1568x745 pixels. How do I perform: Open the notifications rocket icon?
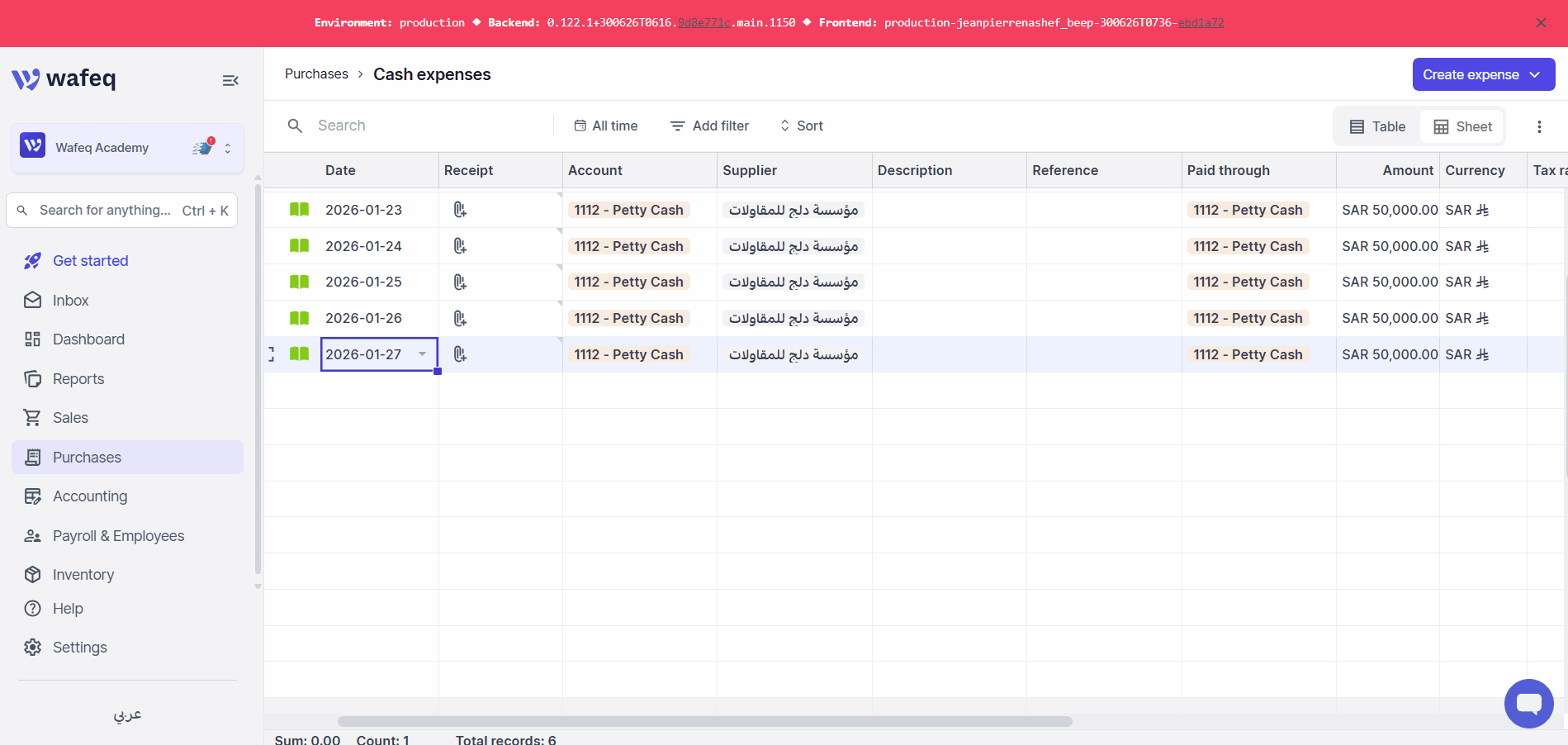pyautogui.click(x=202, y=148)
